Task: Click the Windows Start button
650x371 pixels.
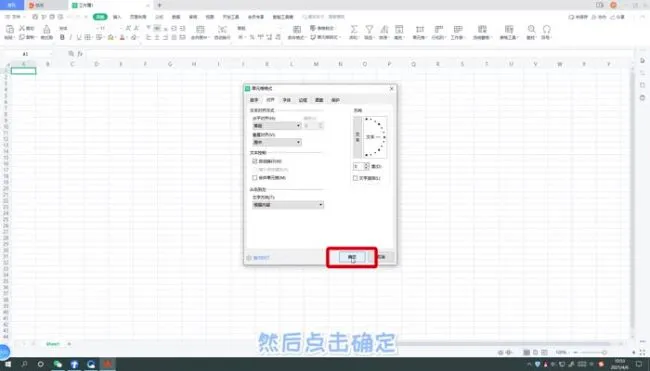Action: 8,364
